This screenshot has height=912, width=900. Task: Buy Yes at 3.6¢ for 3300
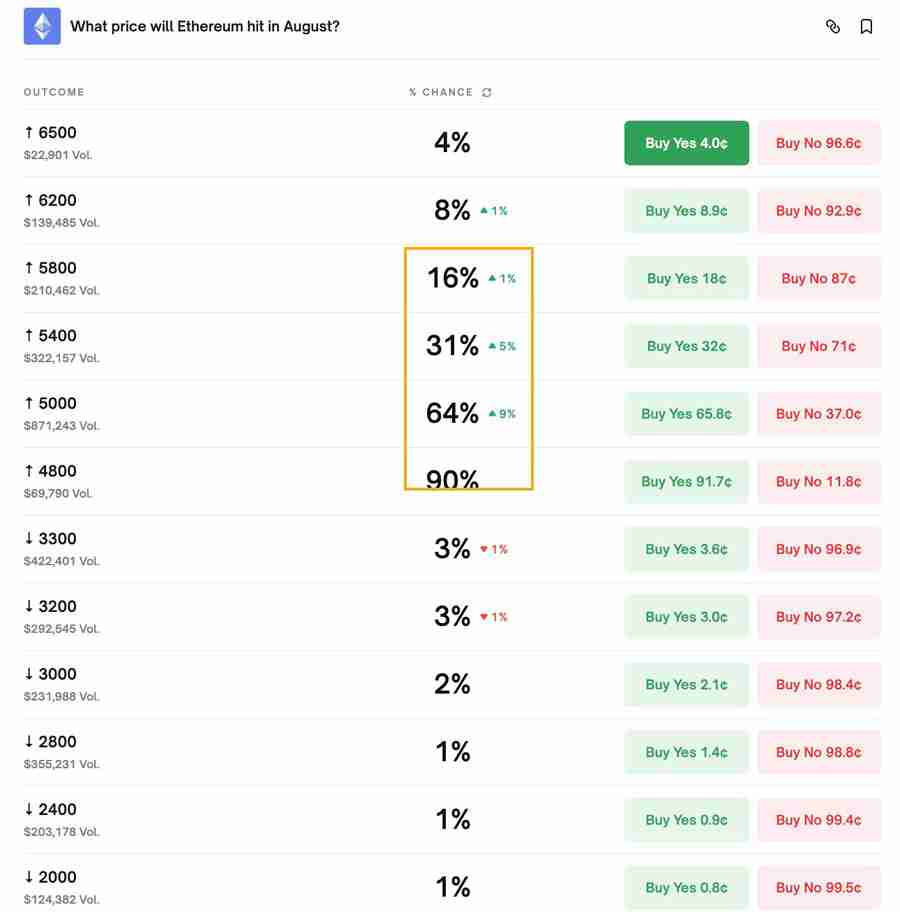[686, 549]
